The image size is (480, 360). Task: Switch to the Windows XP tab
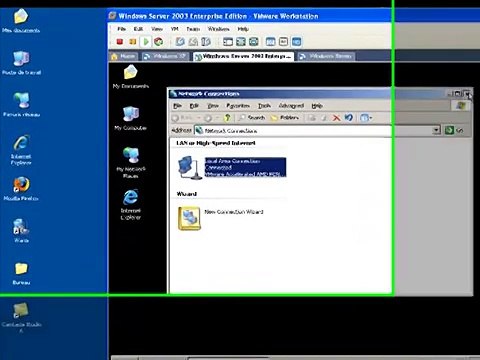165,56
